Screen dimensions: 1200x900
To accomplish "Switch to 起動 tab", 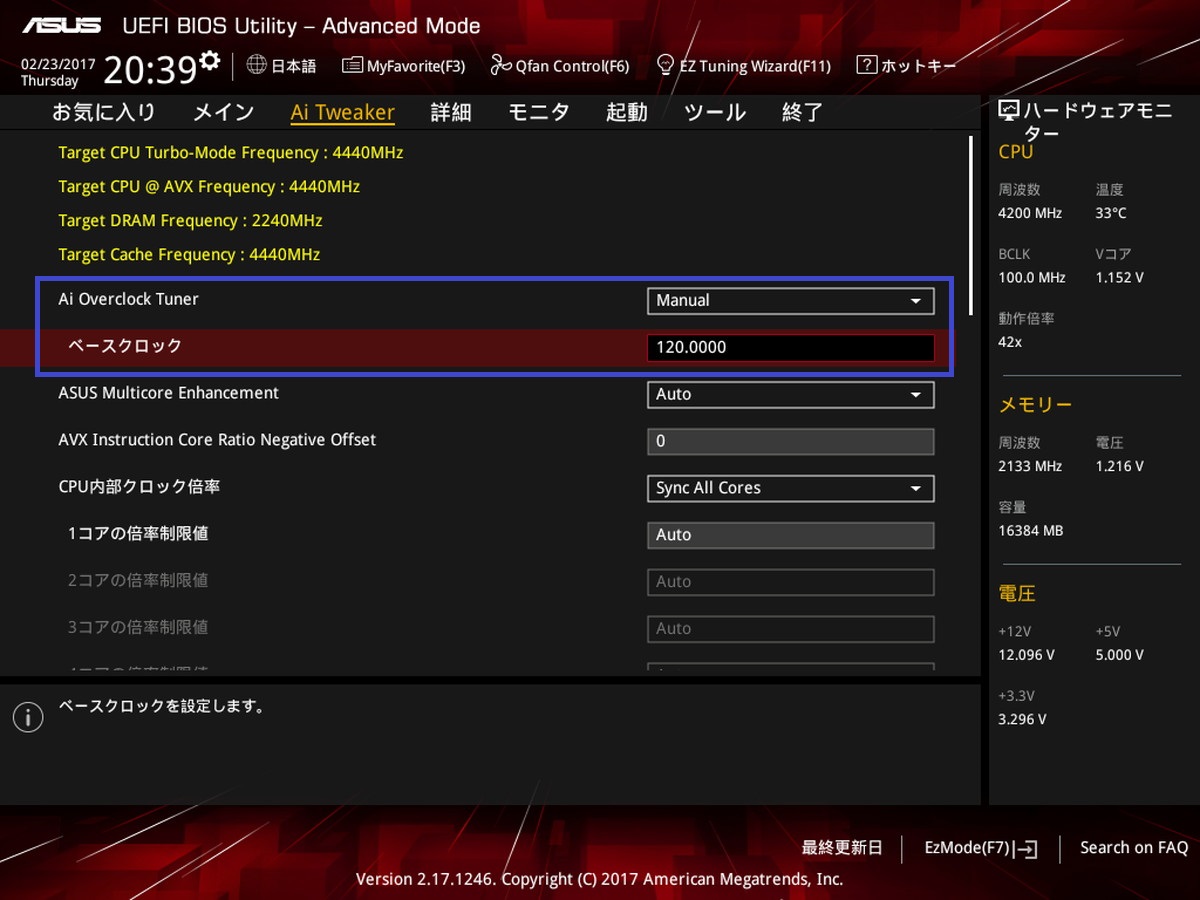I will click(627, 112).
